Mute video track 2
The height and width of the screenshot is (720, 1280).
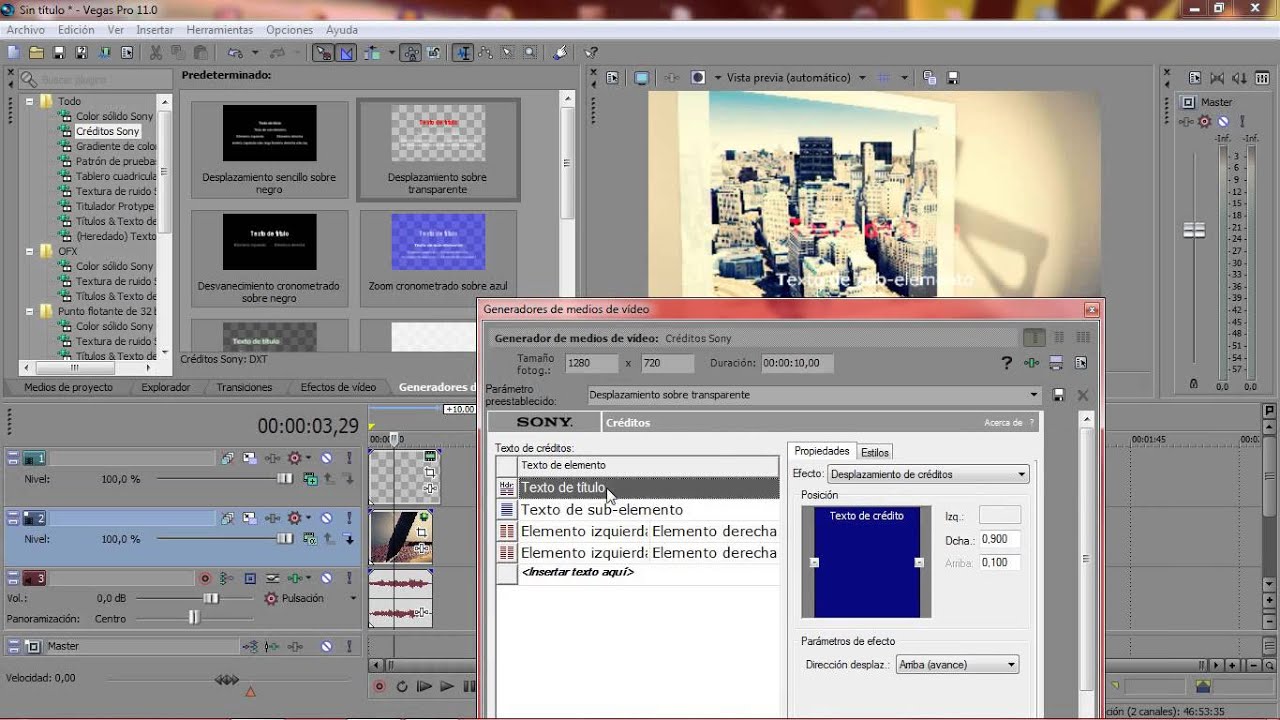(x=326, y=518)
